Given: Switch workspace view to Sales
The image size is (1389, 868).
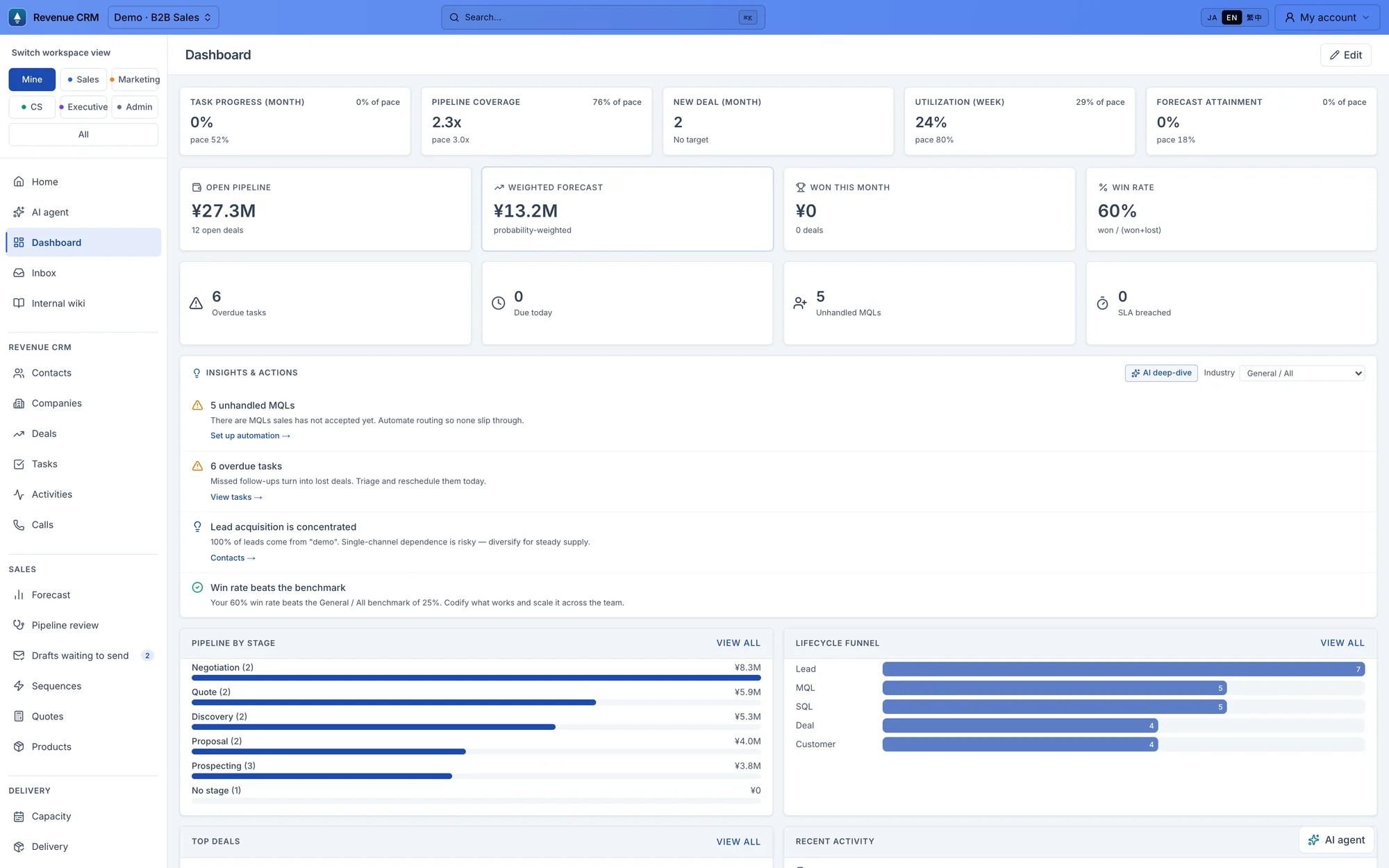Looking at the screenshot, I should [83, 79].
